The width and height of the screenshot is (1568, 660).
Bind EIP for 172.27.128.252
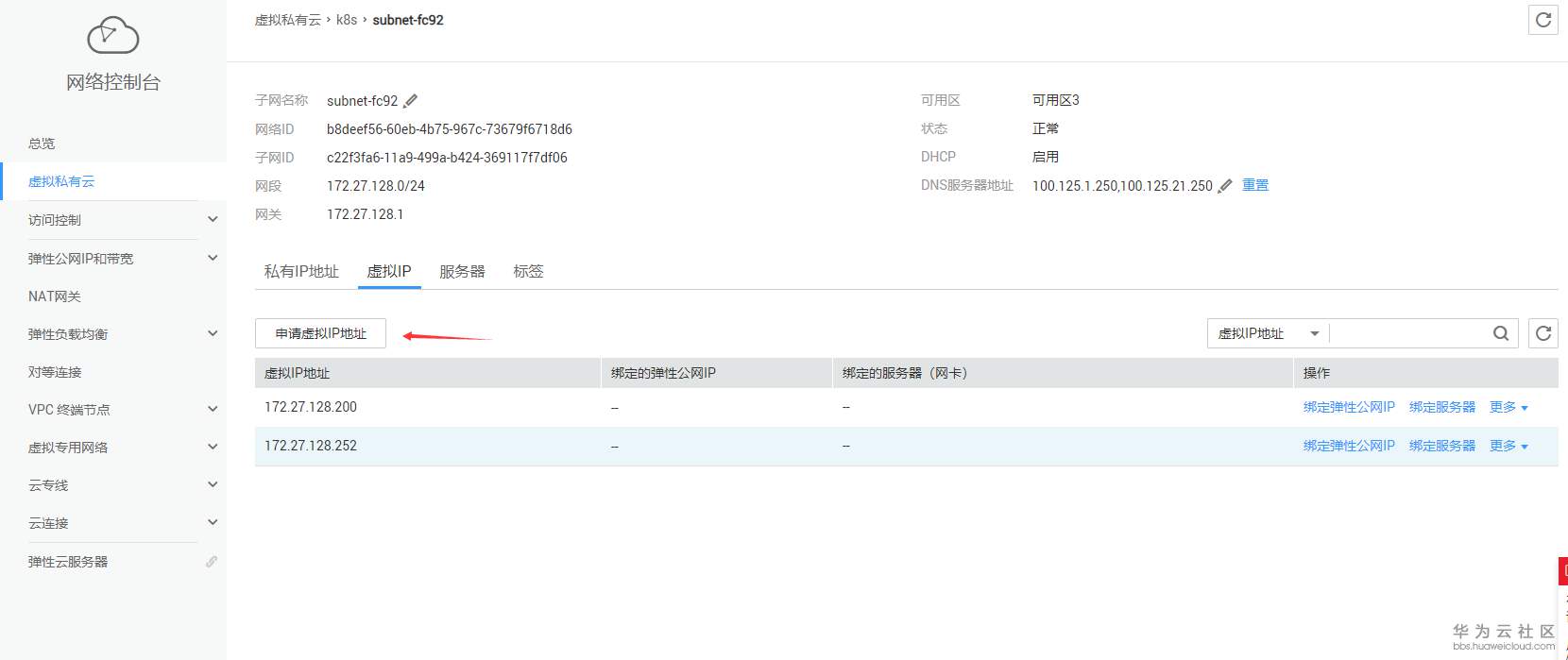click(x=1349, y=446)
